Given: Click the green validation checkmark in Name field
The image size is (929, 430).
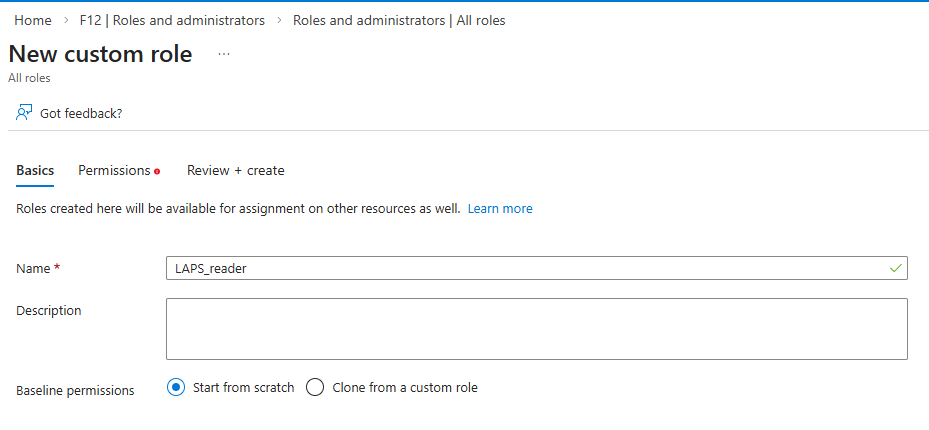Looking at the screenshot, I should [x=895, y=268].
